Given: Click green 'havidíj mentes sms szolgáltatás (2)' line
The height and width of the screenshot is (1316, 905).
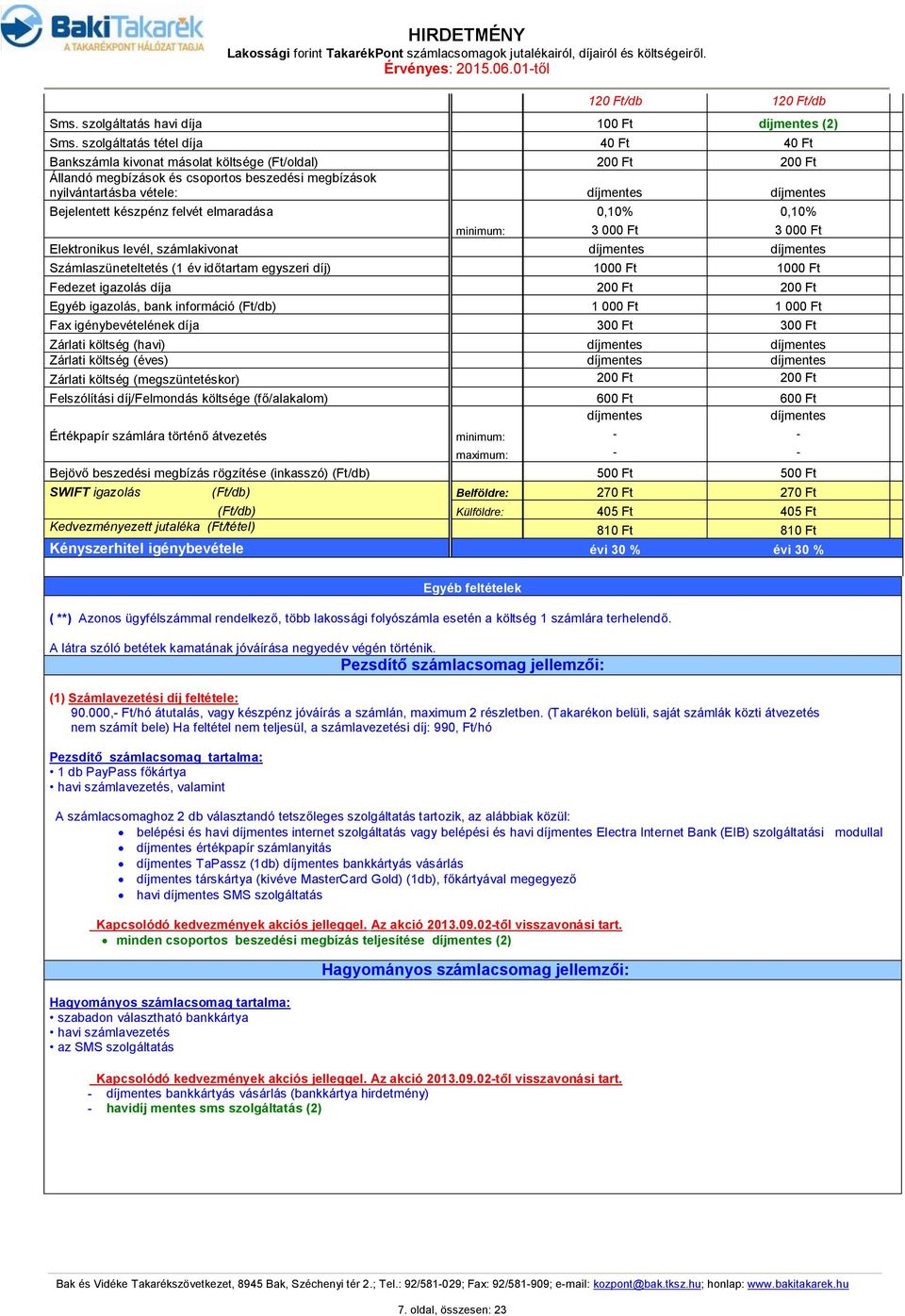Looking at the screenshot, I should pos(214,1109).
